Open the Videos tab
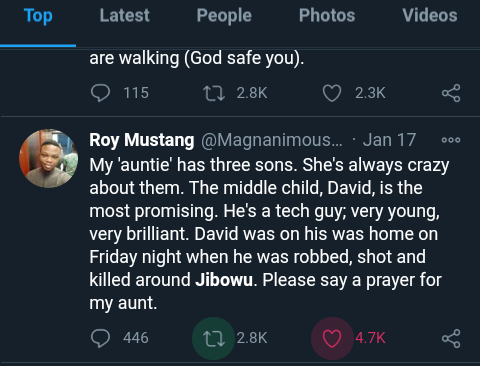 [x=430, y=16]
